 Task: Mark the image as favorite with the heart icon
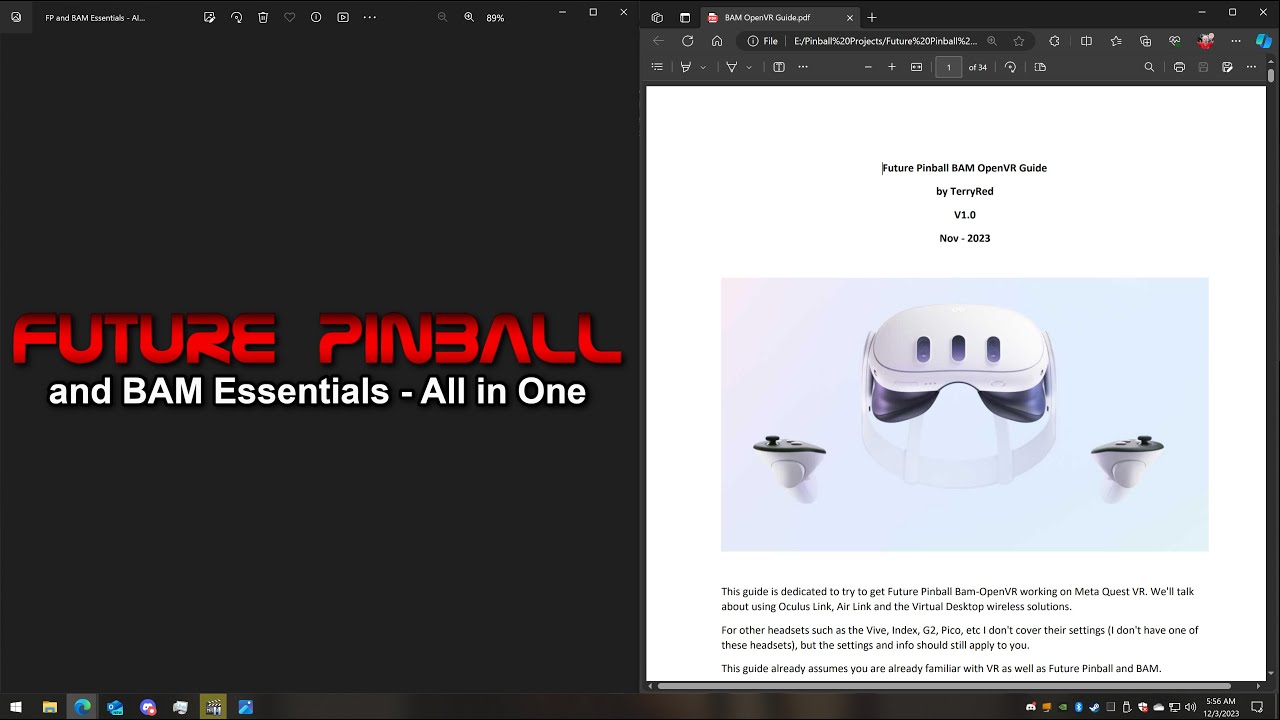coord(290,17)
